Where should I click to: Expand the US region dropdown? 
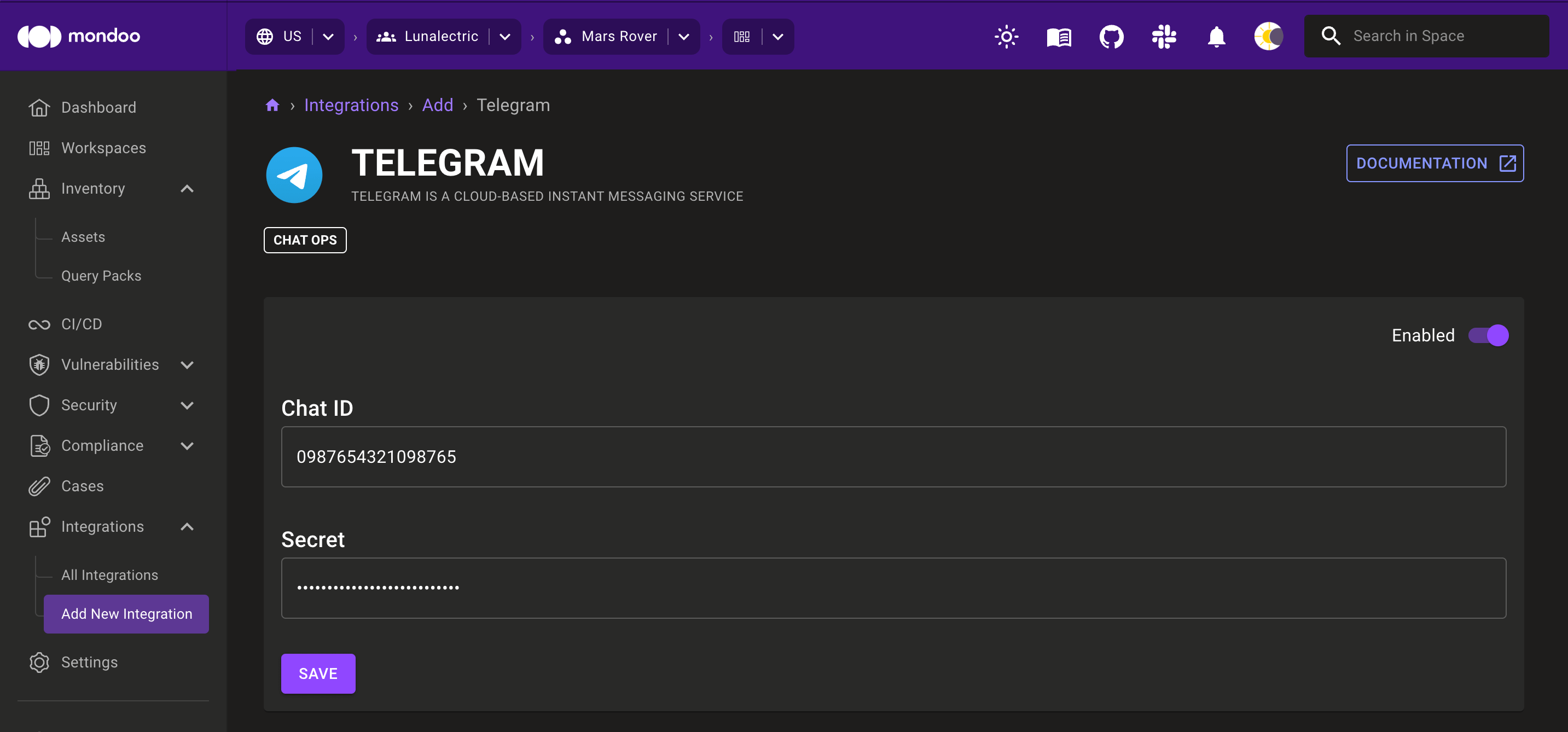click(327, 36)
